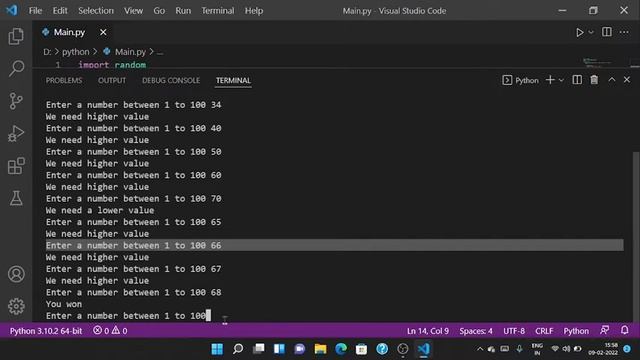Open the File menu

tap(35, 11)
